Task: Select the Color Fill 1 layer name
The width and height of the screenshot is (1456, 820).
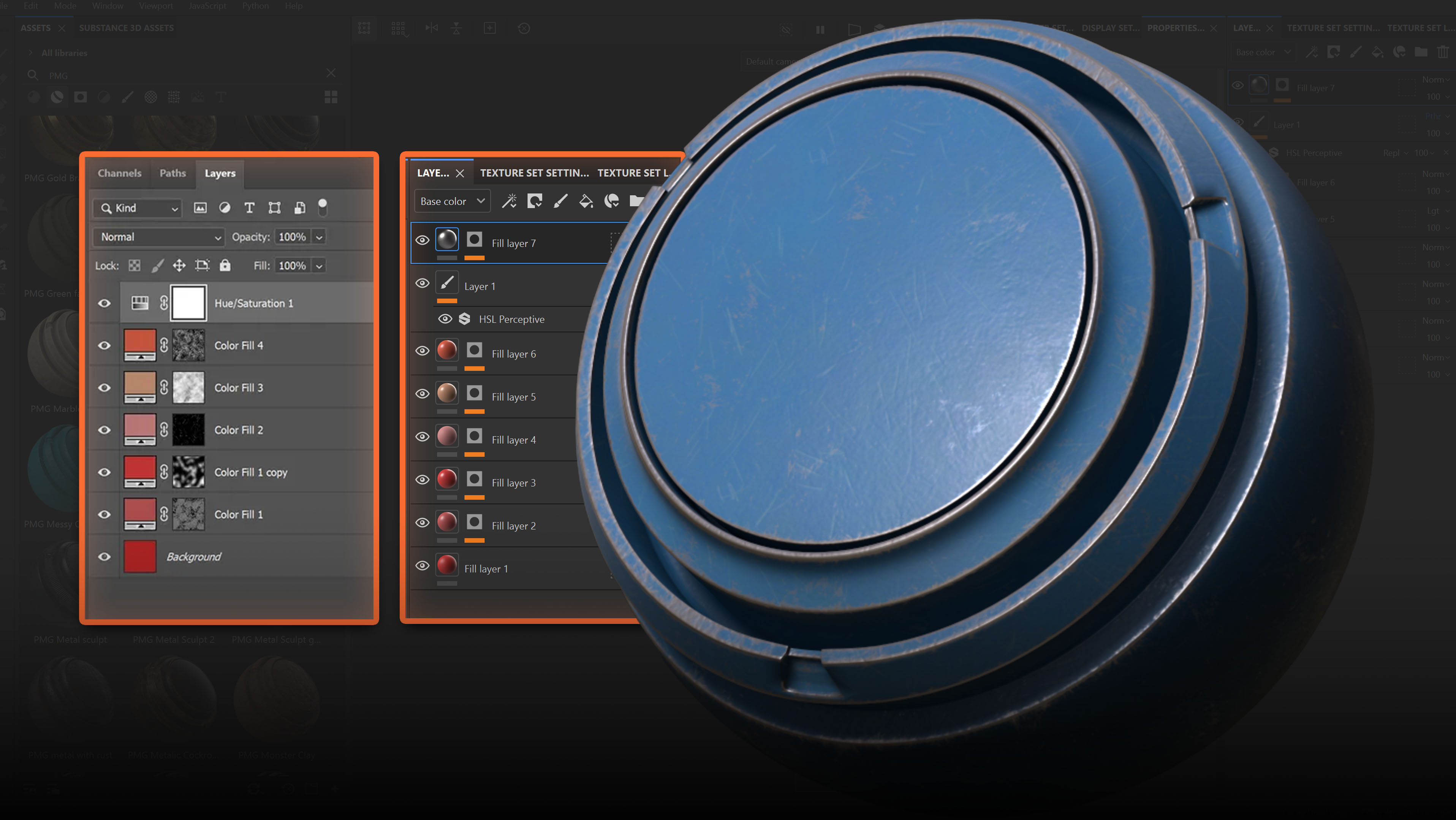Action: 239,515
